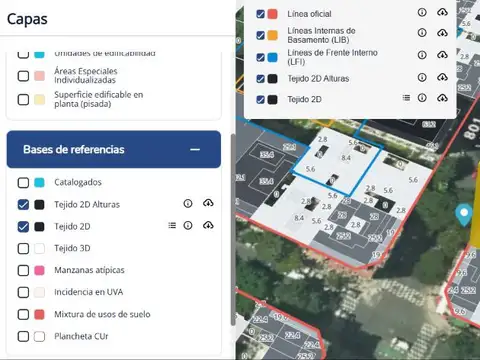
Task: Enable Áreas Especiales Individualizadas layer
Action: click(x=23, y=76)
